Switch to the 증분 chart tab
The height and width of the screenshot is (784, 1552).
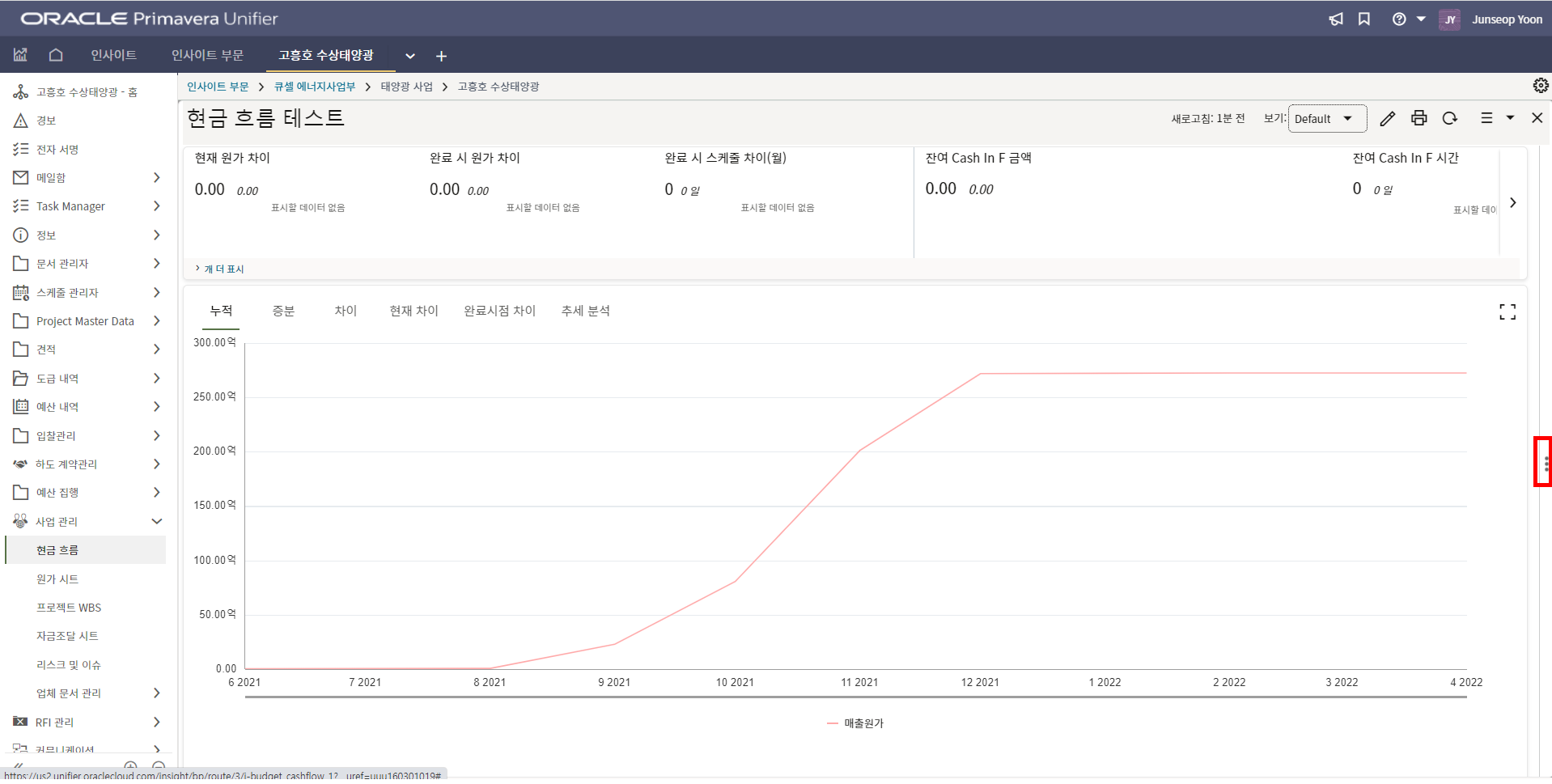click(x=283, y=311)
